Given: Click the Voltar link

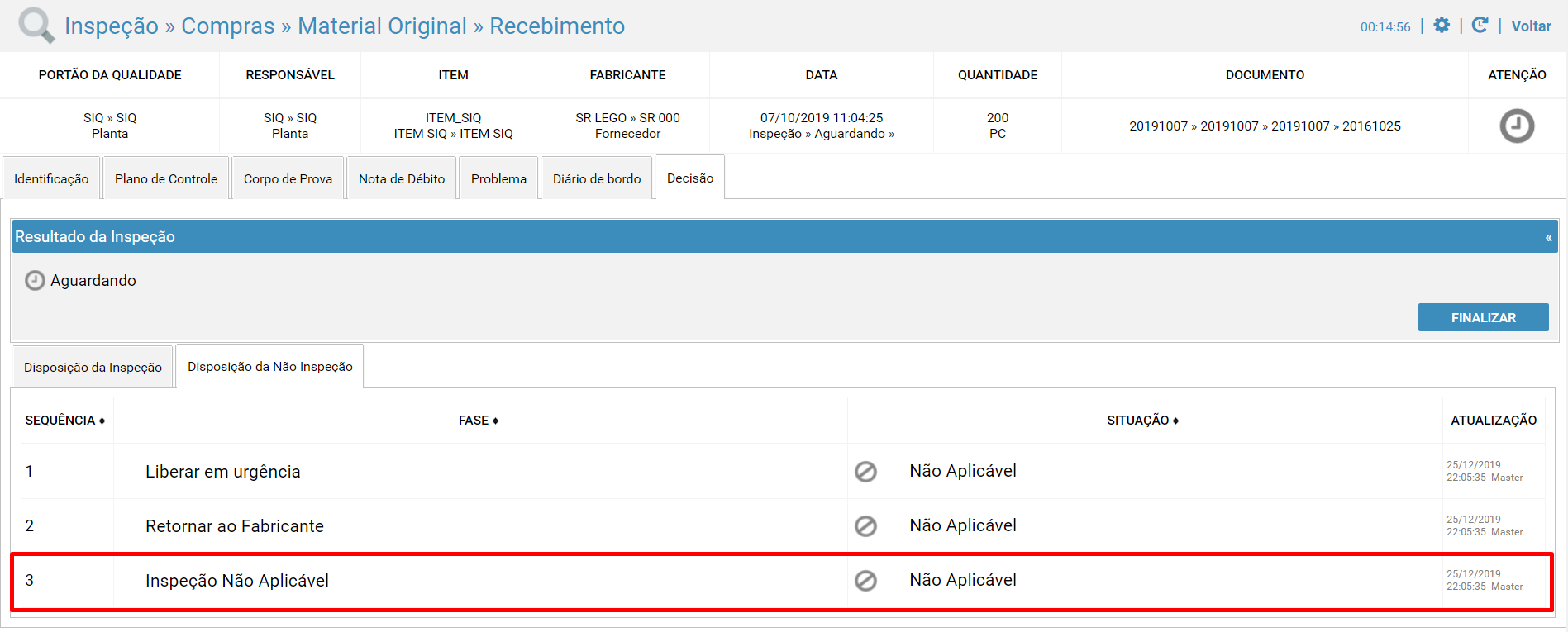Looking at the screenshot, I should 1531,26.
